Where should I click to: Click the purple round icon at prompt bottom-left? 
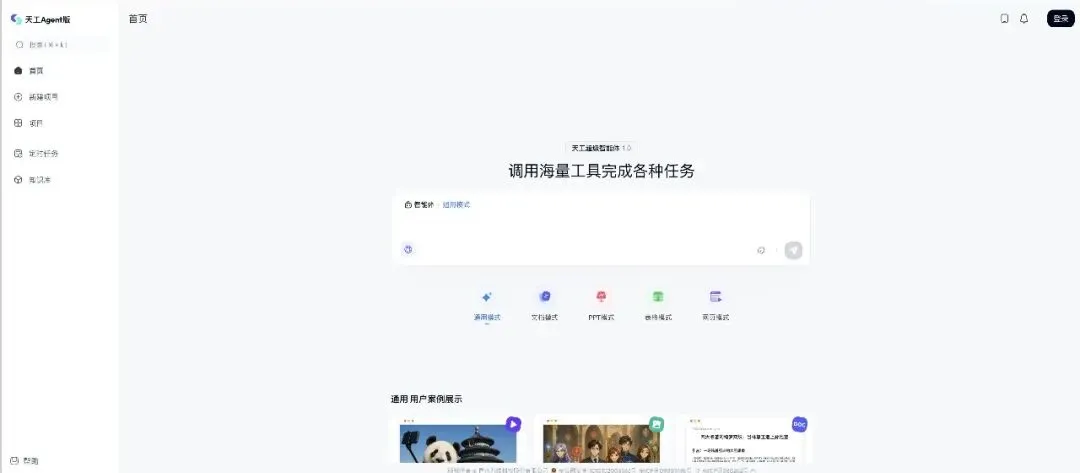408,250
